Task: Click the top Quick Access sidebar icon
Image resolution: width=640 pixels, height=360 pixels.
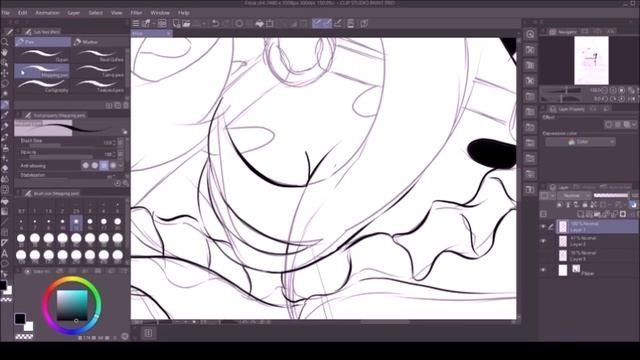Action: click(x=530, y=35)
